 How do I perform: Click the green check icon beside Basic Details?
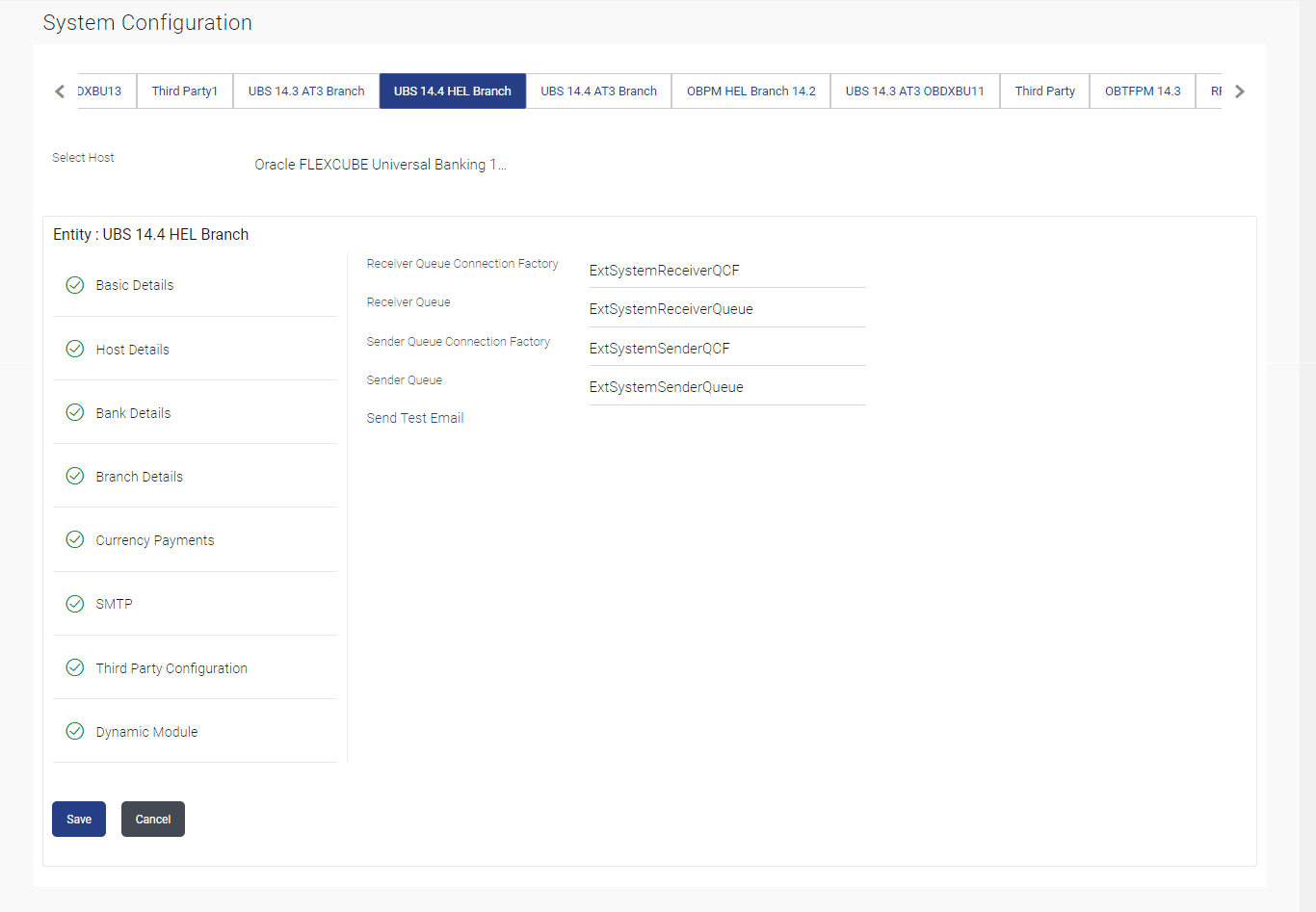point(74,285)
